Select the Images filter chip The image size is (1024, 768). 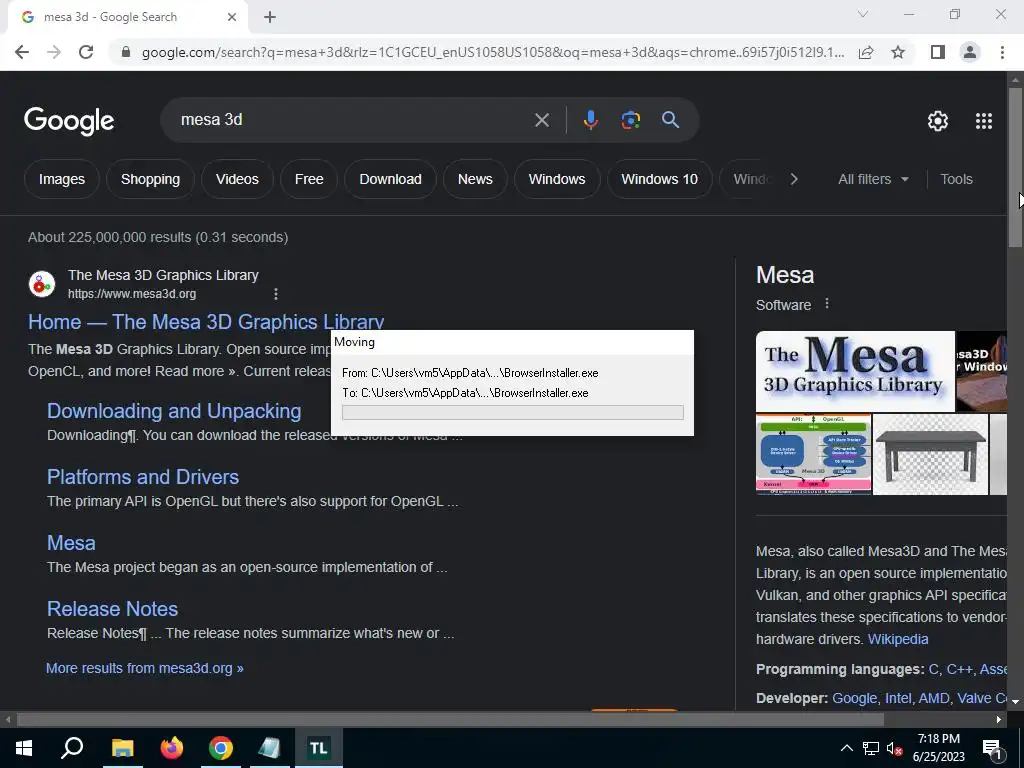tap(61, 179)
